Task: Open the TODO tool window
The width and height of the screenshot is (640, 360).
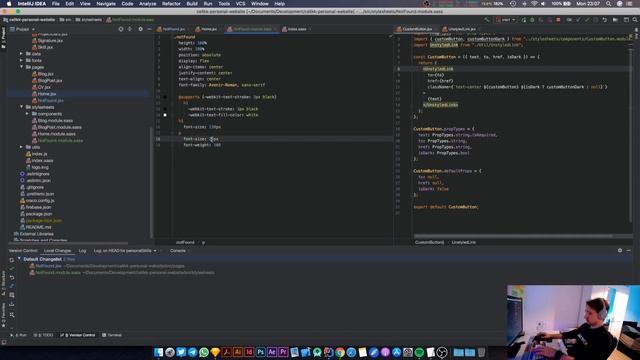Action: [x=44, y=335]
